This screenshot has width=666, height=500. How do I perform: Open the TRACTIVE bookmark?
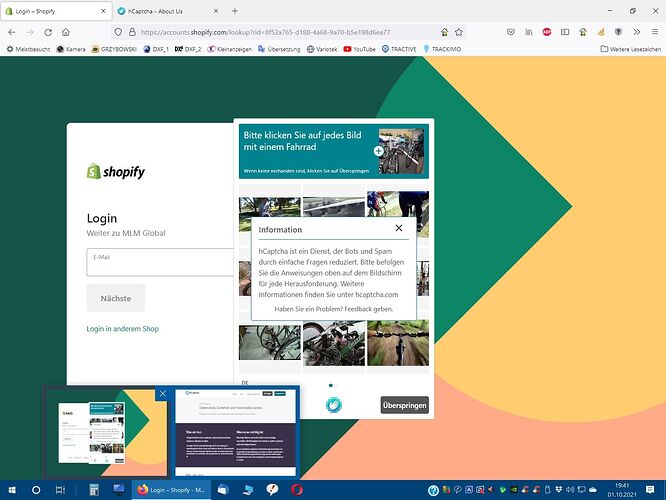click(x=399, y=49)
